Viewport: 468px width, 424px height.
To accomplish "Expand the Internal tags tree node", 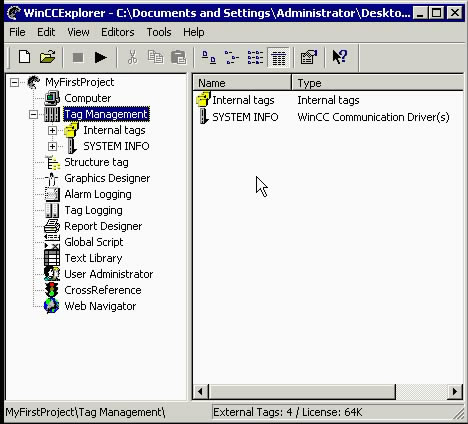I will pos(52,130).
